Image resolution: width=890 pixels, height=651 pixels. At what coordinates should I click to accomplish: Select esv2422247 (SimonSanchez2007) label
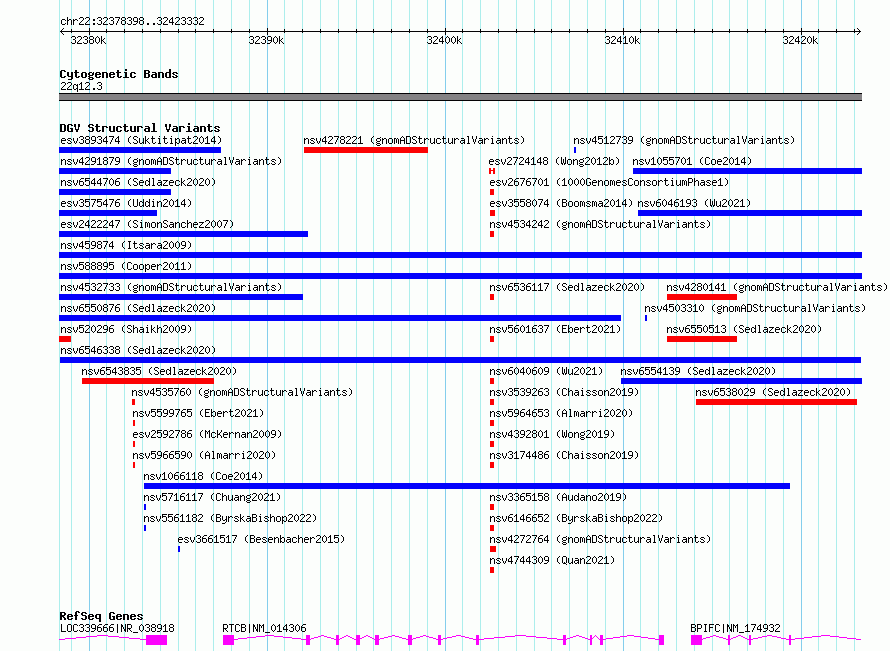point(147,224)
